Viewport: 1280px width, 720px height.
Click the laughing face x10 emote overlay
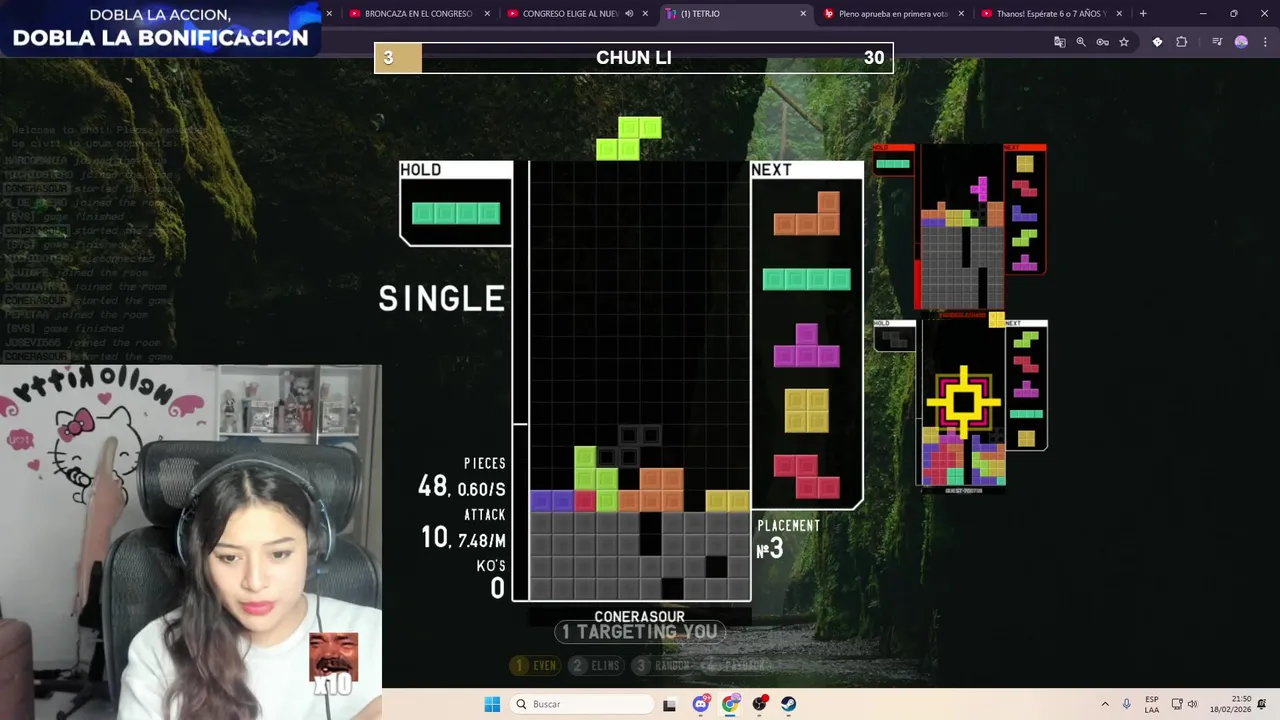(x=333, y=663)
